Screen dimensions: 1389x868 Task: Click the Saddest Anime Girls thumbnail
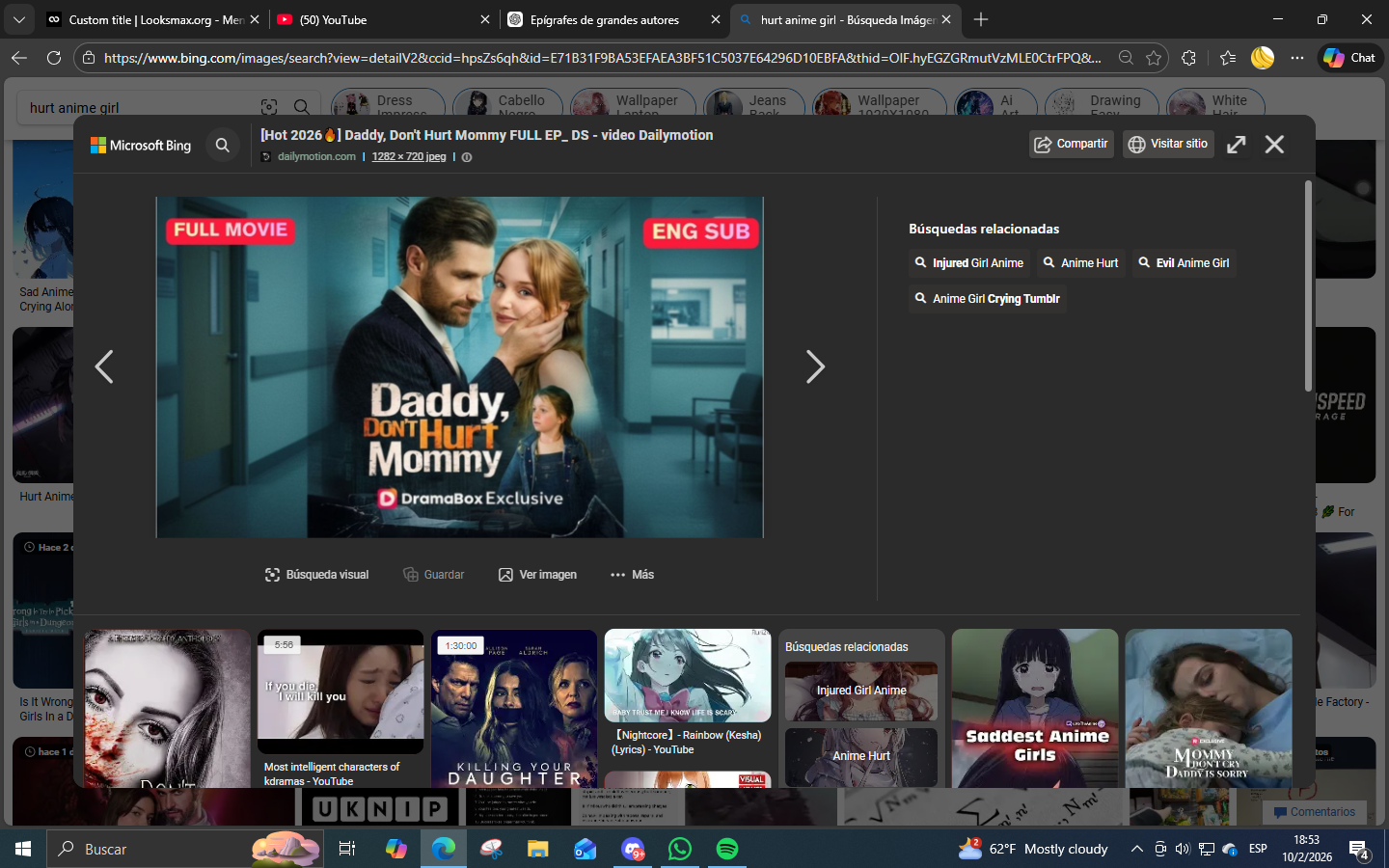[x=1035, y=709]
